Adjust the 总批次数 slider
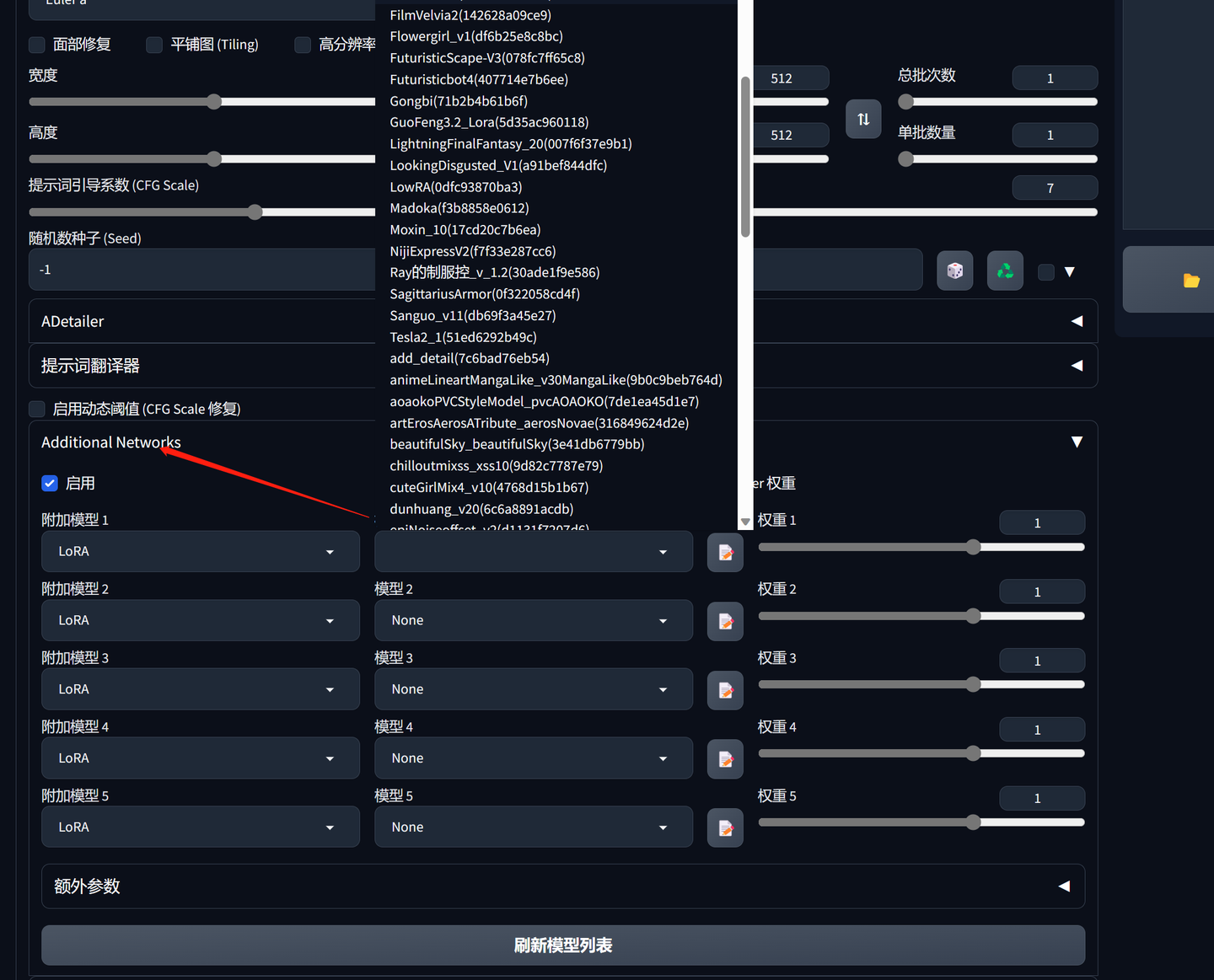 (x=997, y=102)
